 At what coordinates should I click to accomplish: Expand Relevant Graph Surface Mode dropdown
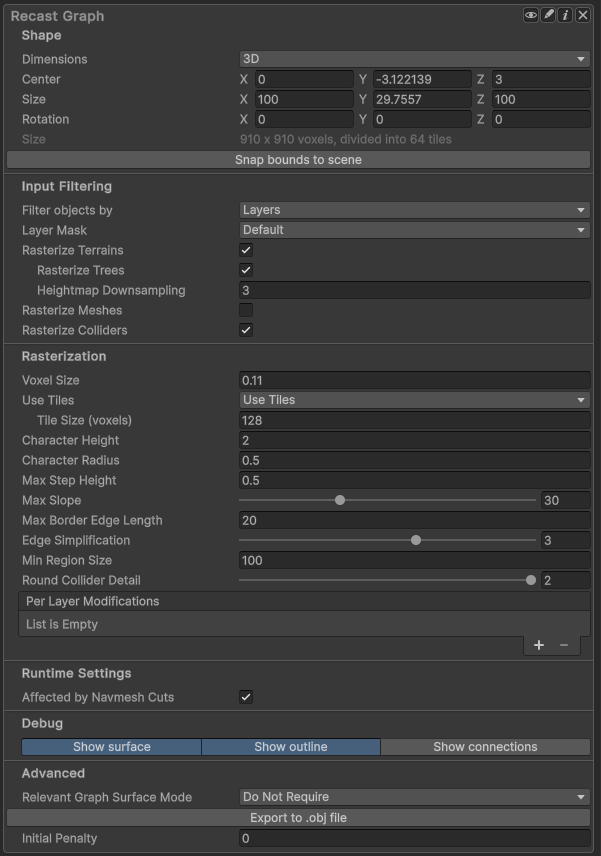414,797
